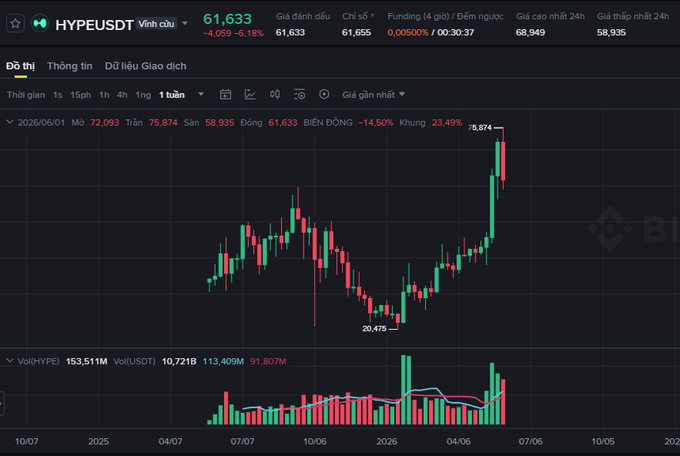The height and width of the screenshot is (456, 680).
Task: Select the 4h timeframe
Action: [x=122, y=95]
